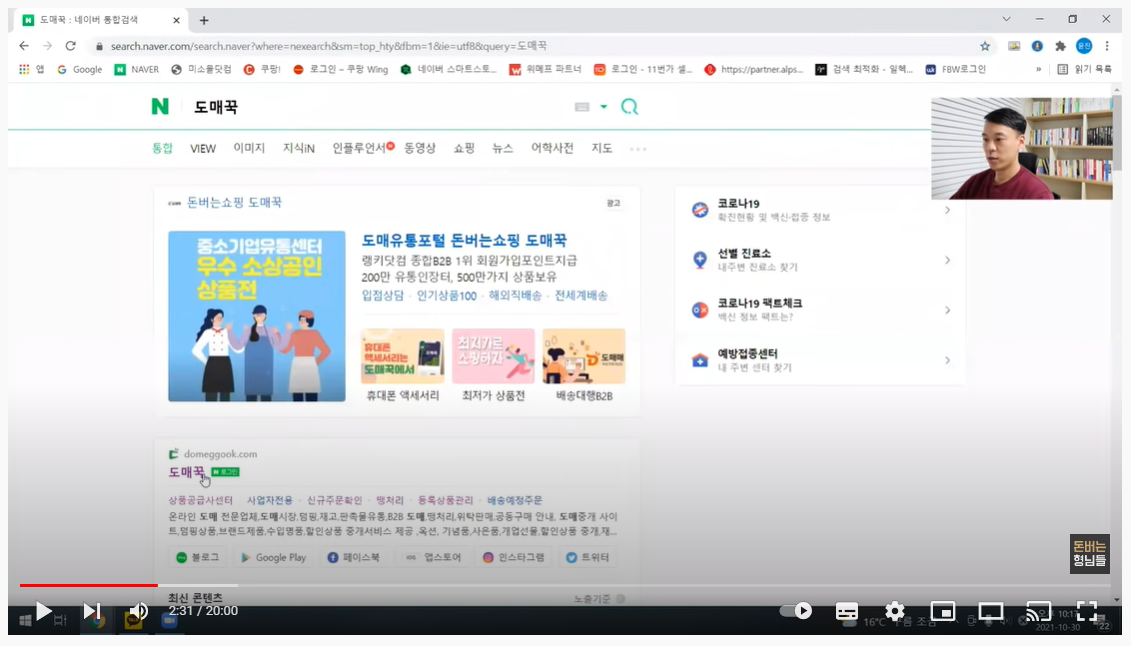
Task: Click the 중소기업유통센터 ad banner image
Action: 257,316
